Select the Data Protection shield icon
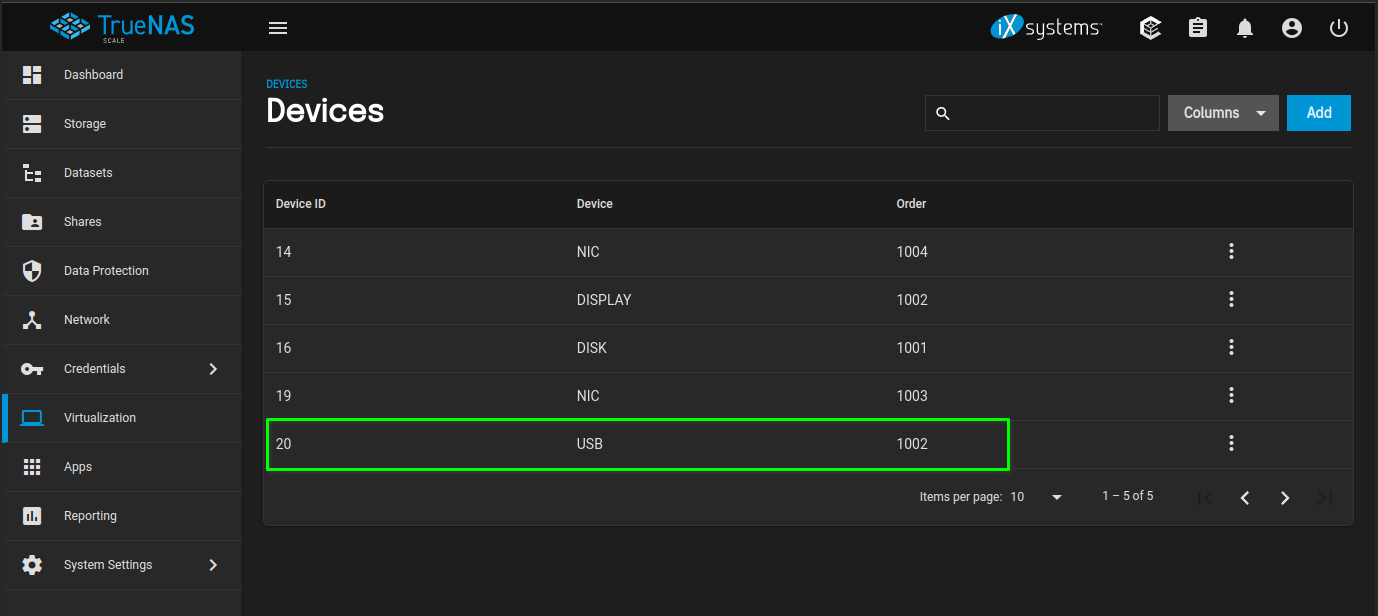Image resolution: width=1378 pixels, height=616 pixels. pos(106,270)
